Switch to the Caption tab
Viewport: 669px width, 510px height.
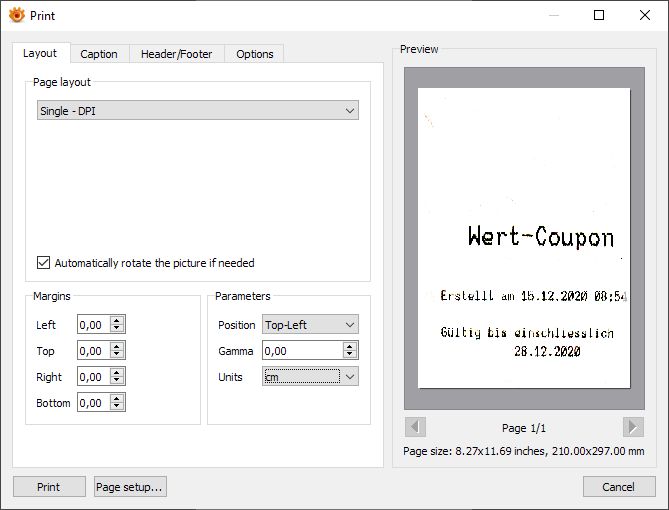(99, 54)
